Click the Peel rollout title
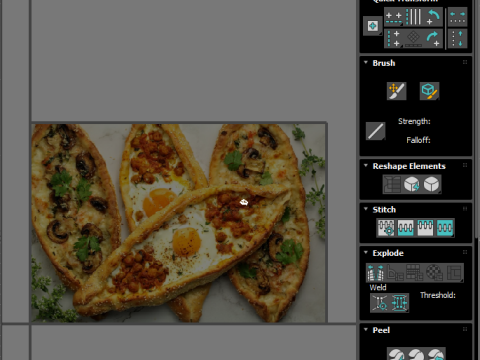Image resolution: width=480 pixels, height=360 pixels. tap(381, 330)
